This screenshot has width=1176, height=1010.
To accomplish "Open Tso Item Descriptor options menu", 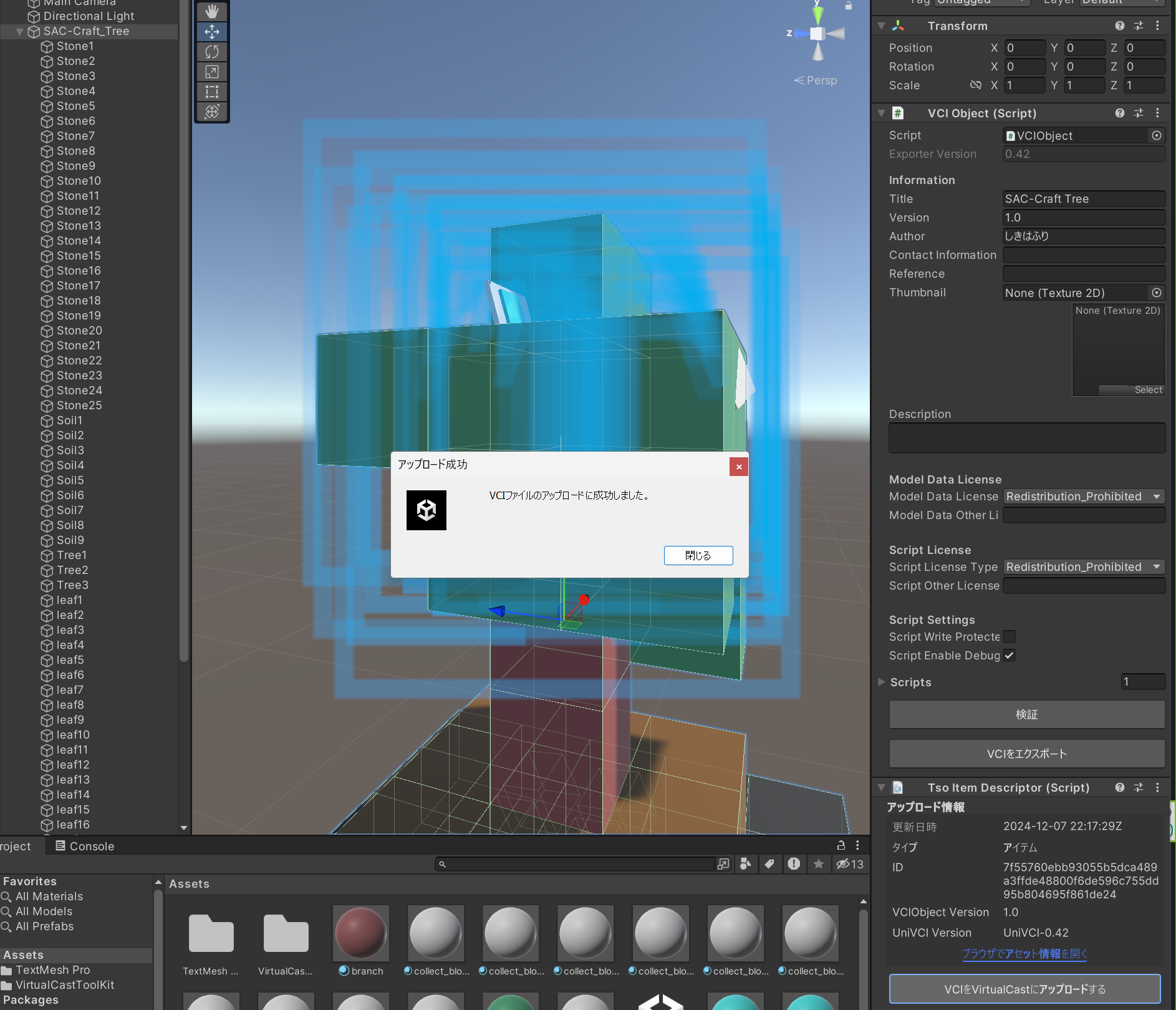I will 1157,787.
